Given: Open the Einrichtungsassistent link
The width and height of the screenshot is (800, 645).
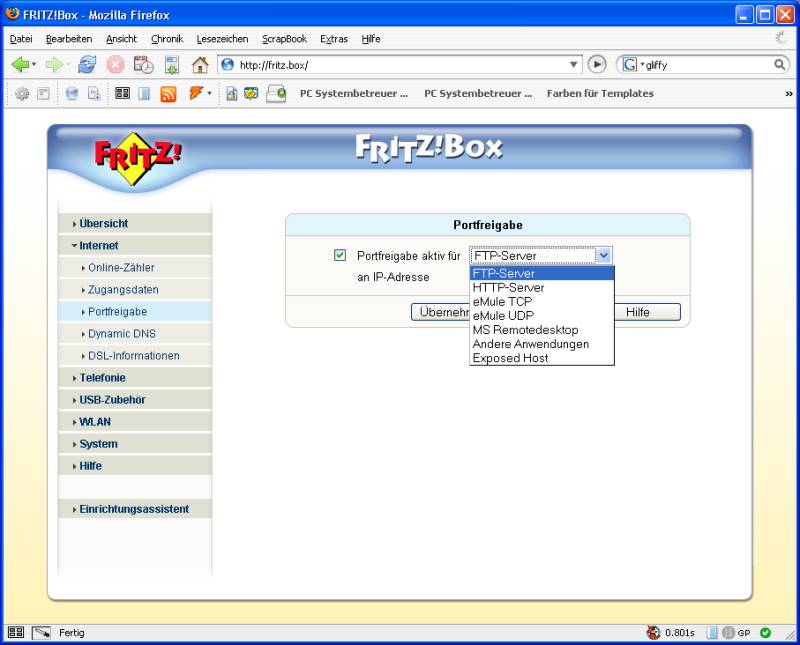Looking at the screenshot, I should tap(135, 509).
